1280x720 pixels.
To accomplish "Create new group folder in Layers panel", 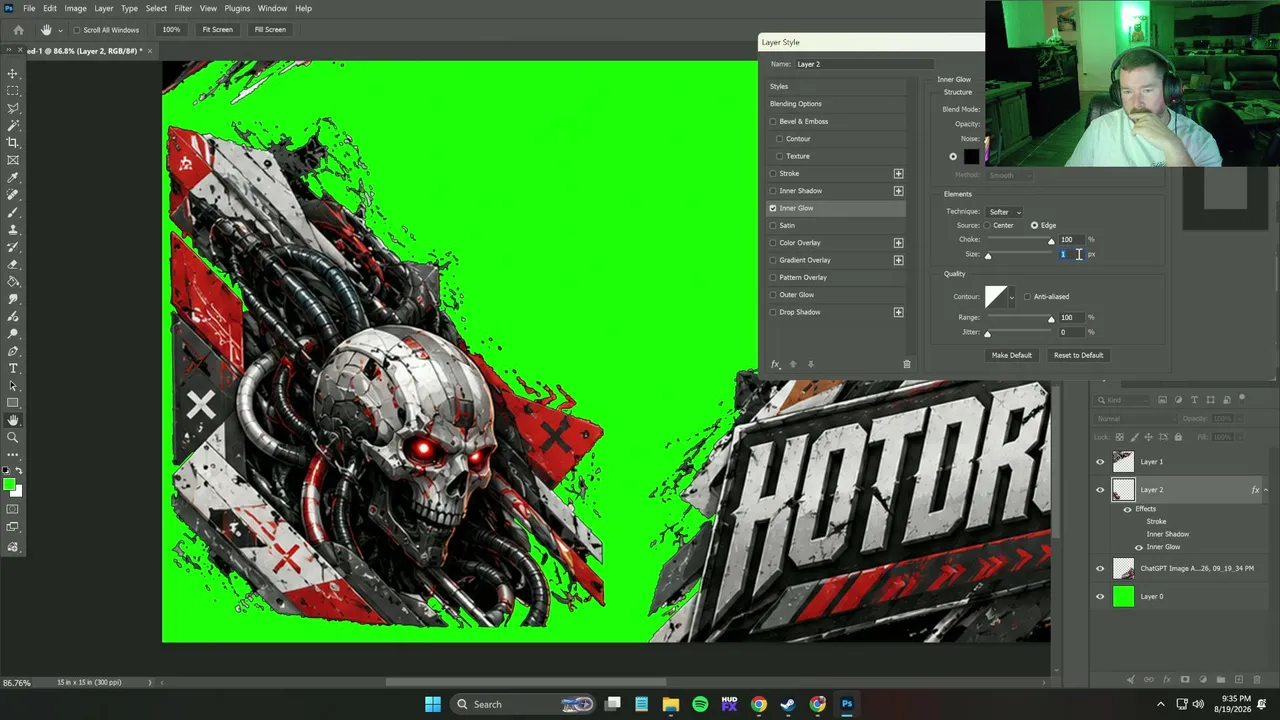I will coord(1221,680).
